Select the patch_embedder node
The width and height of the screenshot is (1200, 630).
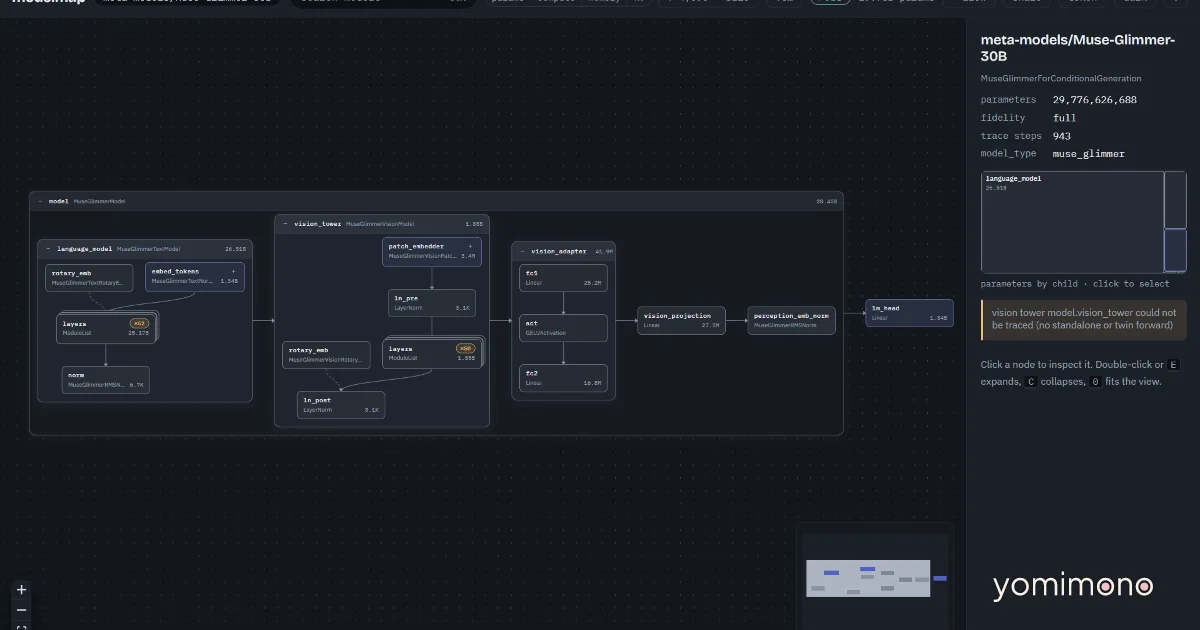click(431, 251)
